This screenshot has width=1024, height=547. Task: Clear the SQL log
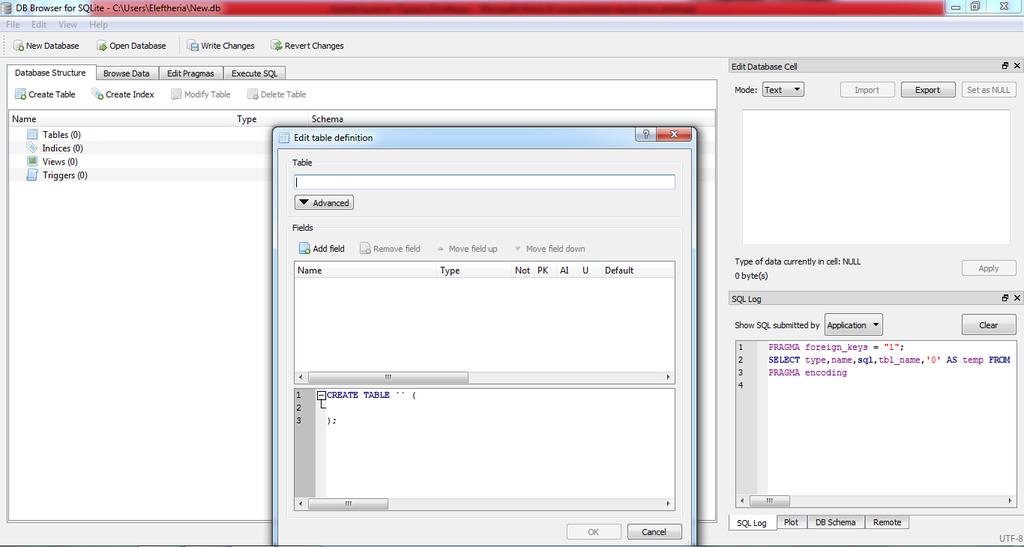tap(989, 324)
